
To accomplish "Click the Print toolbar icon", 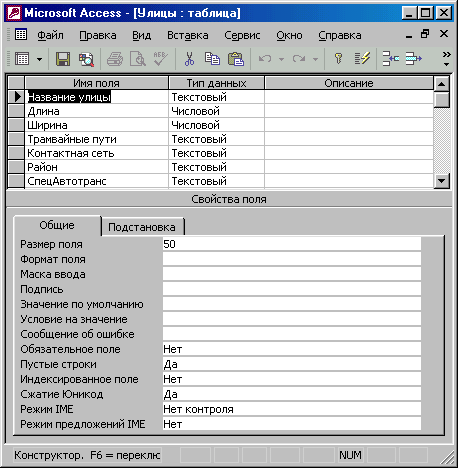I will 115,59.
